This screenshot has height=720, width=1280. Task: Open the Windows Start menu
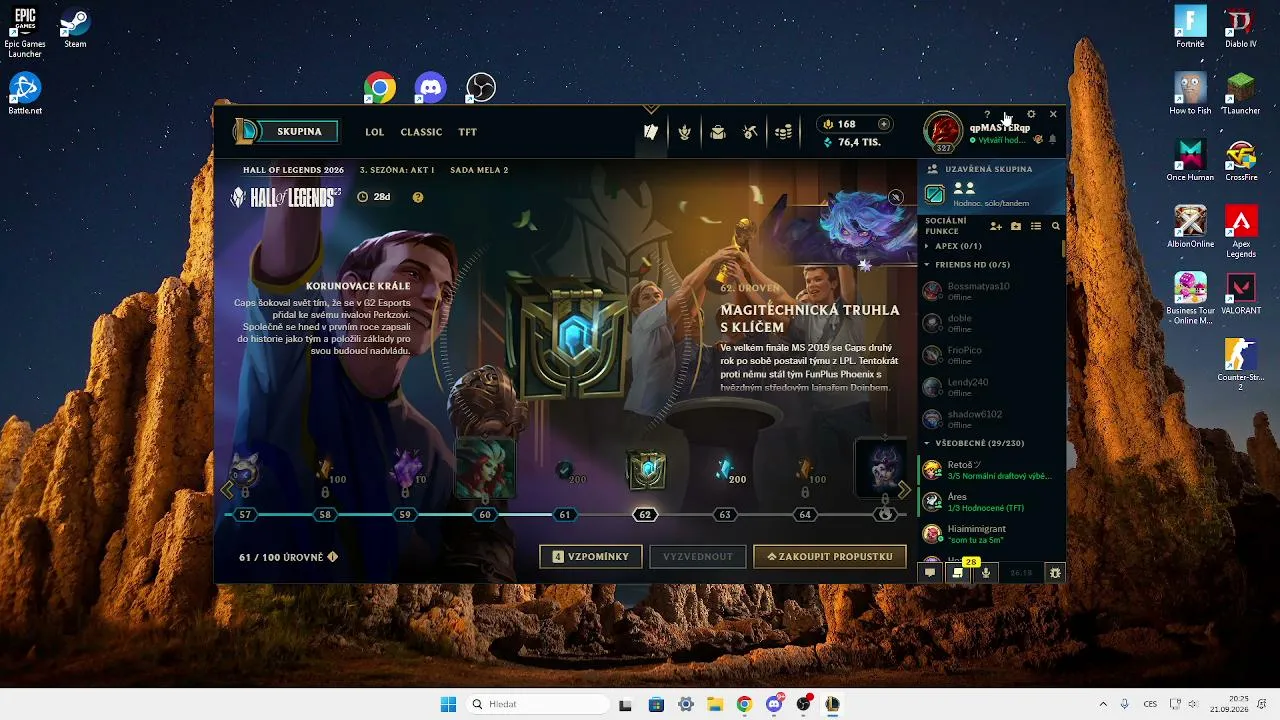(x=448, y=704)
